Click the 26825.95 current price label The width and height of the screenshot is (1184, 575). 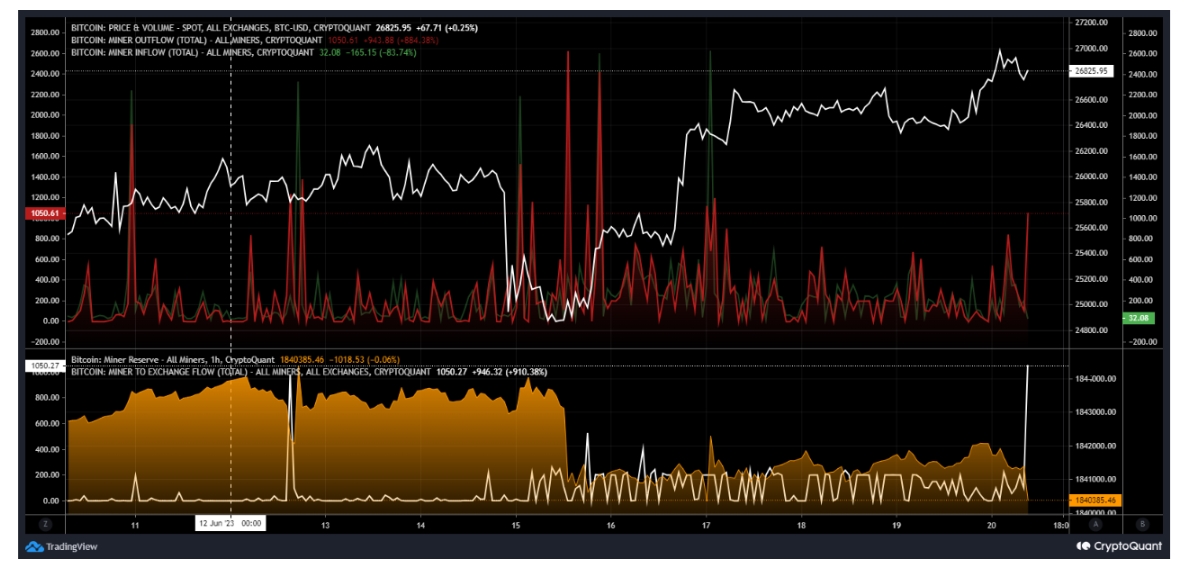(x=1091, y=71)
